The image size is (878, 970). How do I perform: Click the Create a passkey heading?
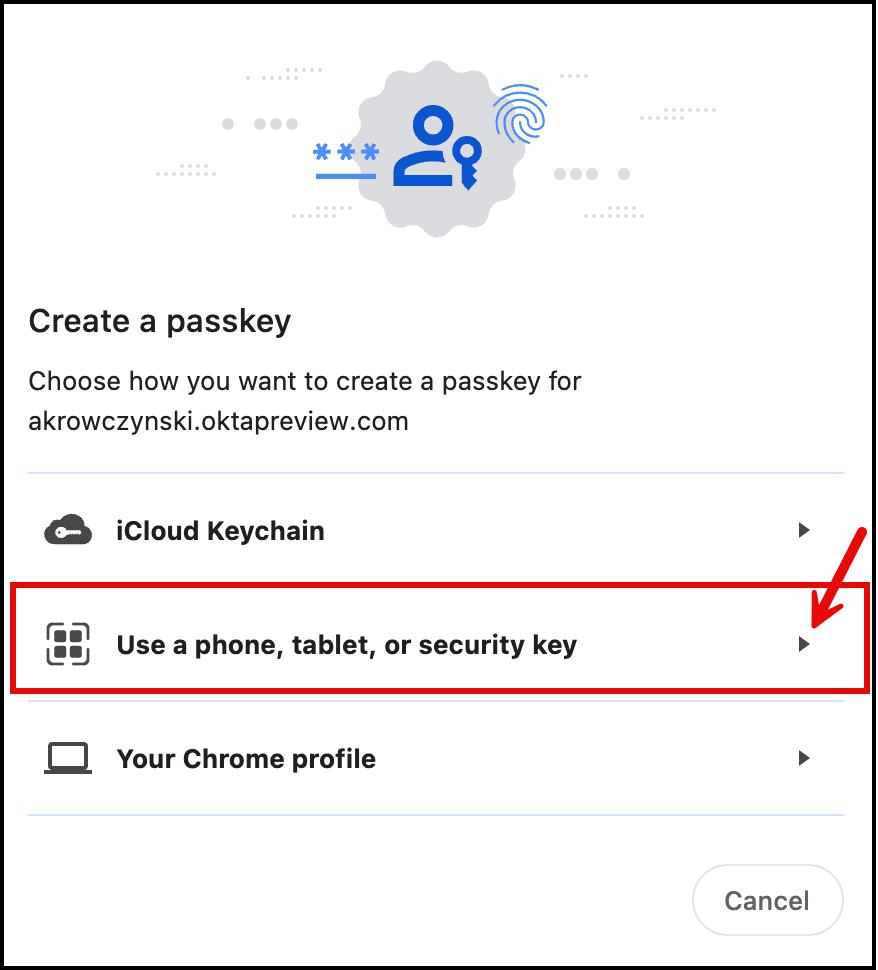pos(160,321)
